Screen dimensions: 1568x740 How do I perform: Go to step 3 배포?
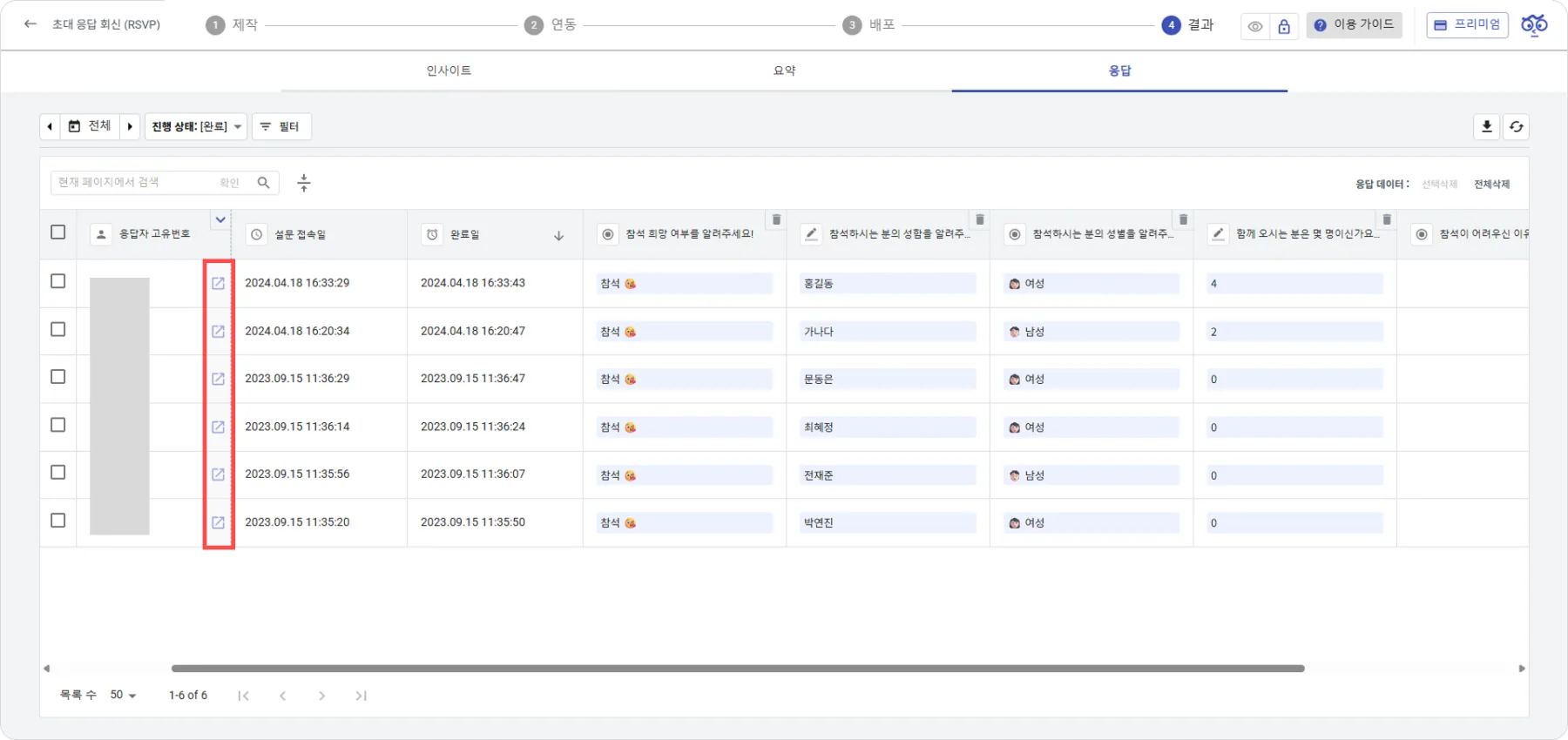pos(869,24)
